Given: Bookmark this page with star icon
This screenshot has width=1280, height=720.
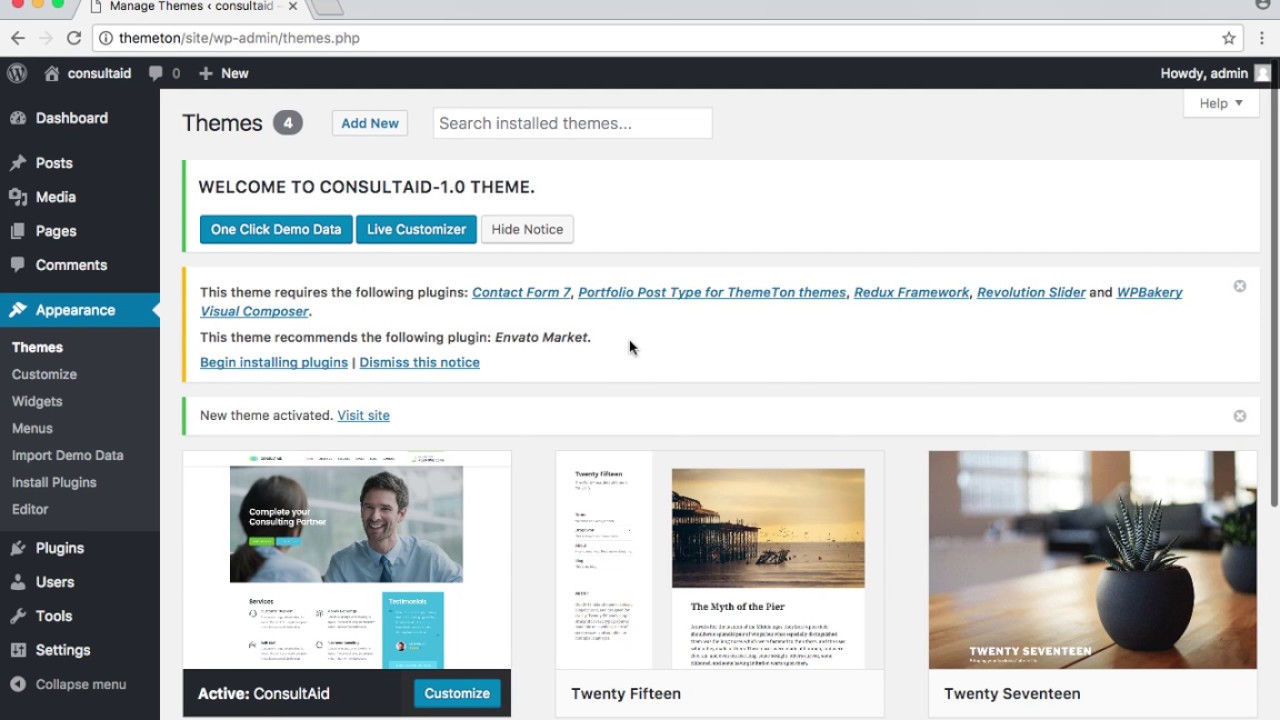Looking at the screenshot, I should point(1229,38).
